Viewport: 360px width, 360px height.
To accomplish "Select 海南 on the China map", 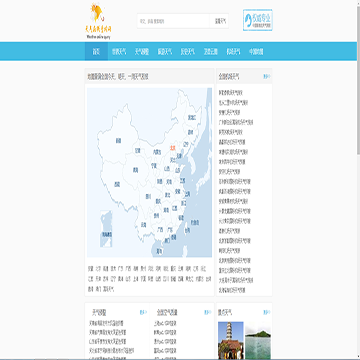I will point(159,252).
